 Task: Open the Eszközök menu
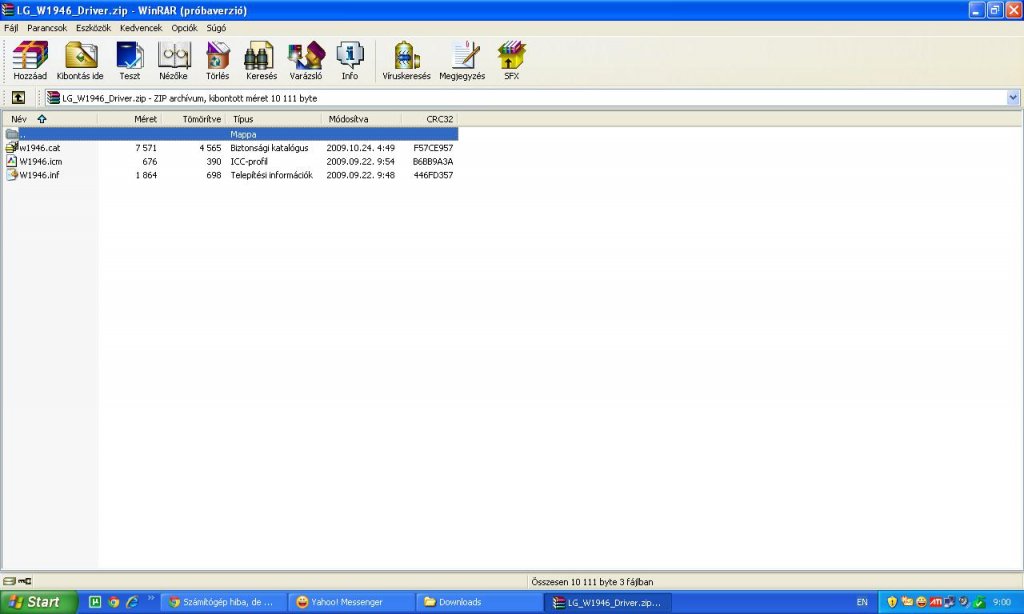(93, 28)
